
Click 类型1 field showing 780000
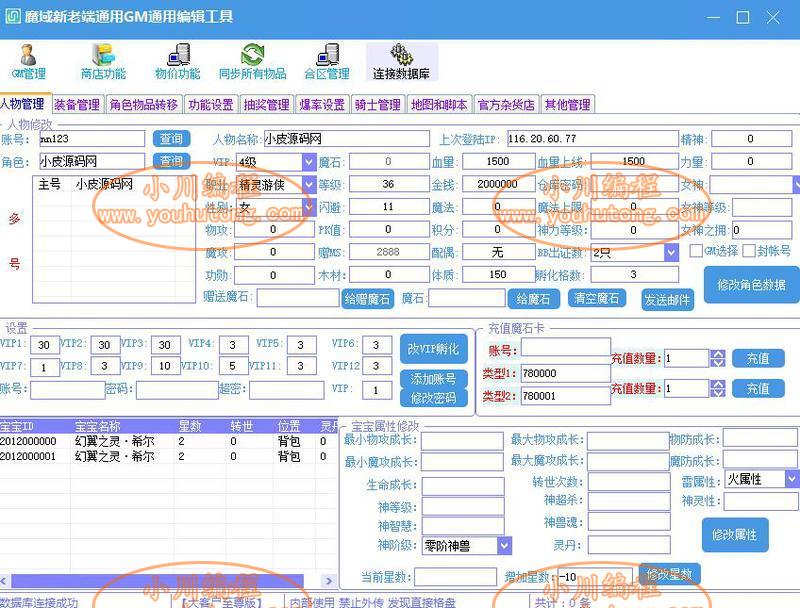[x=565, y=373]
